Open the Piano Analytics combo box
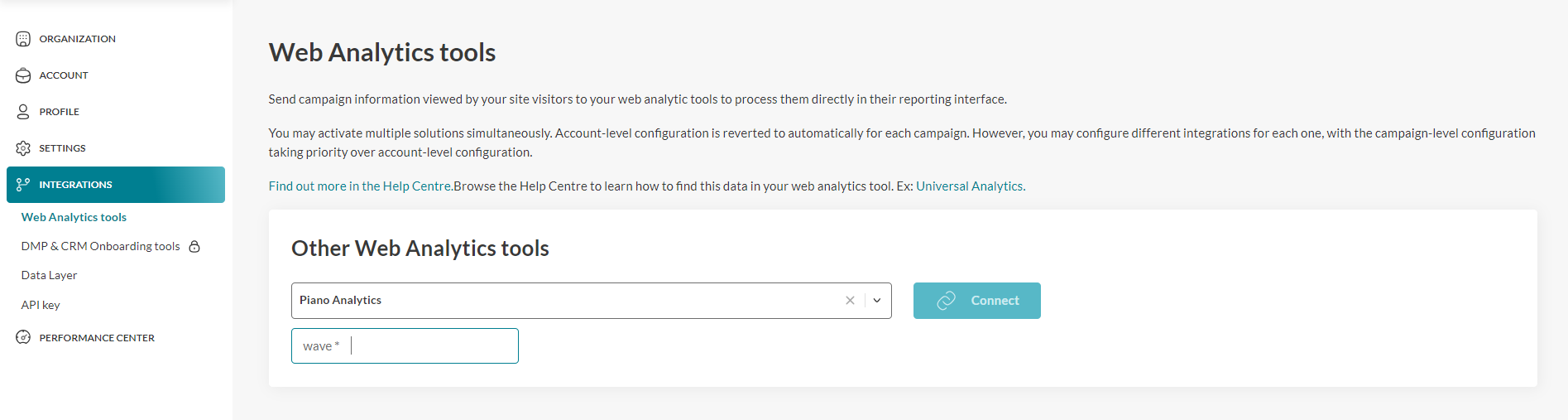1568x420 pixels. (563, 301)
